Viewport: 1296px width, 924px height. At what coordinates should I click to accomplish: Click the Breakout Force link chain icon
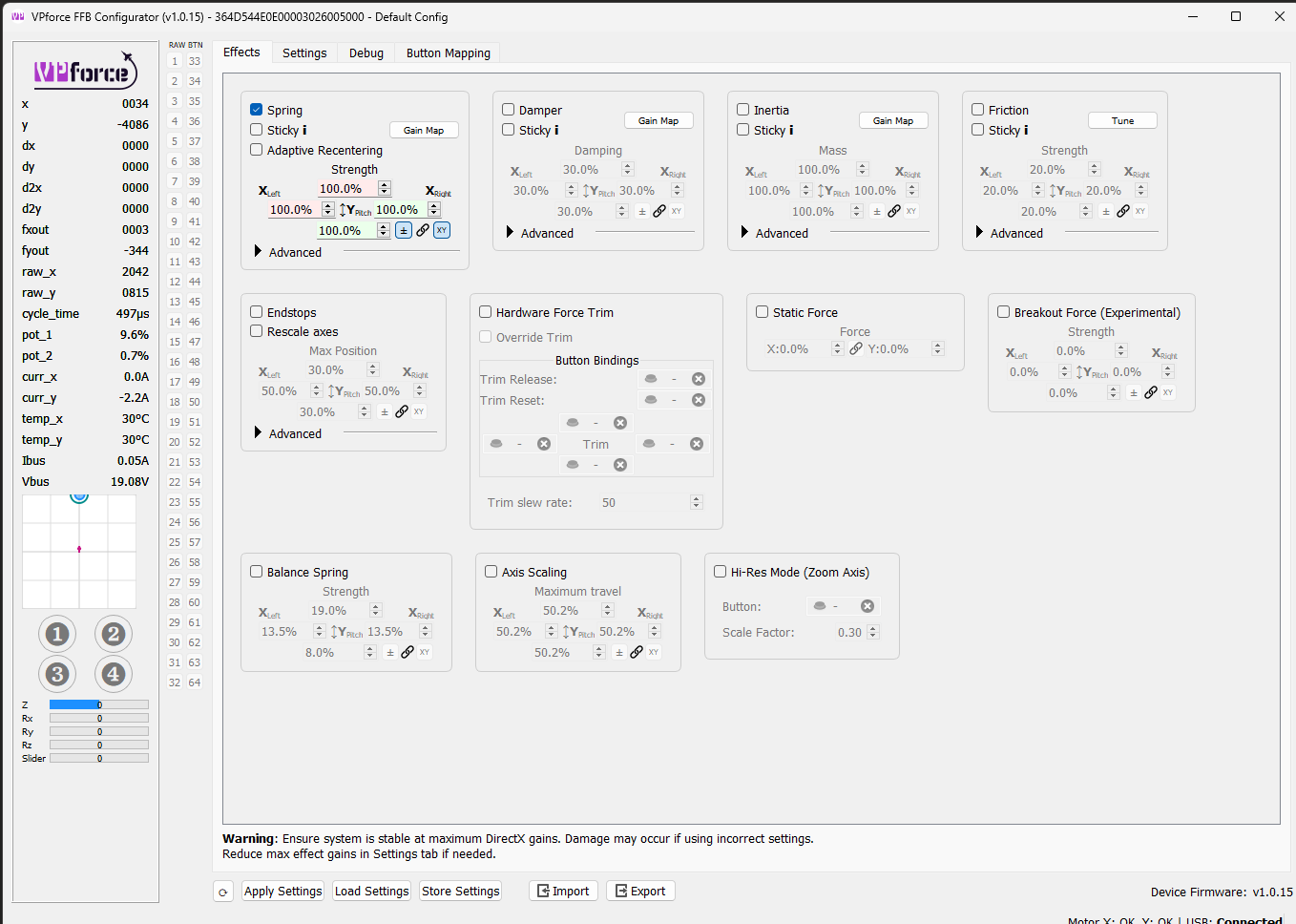(x=1151, y=392)
